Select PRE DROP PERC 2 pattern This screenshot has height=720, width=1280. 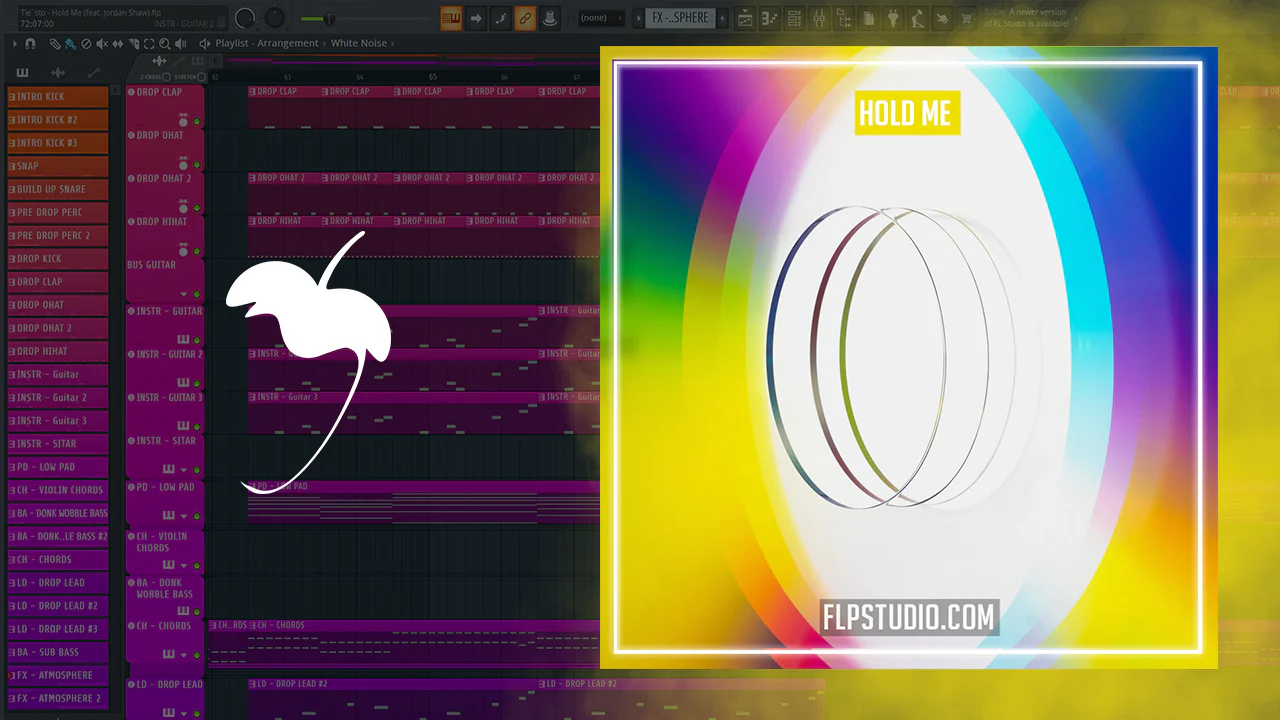pyautogui.click(x=58, y=235)
